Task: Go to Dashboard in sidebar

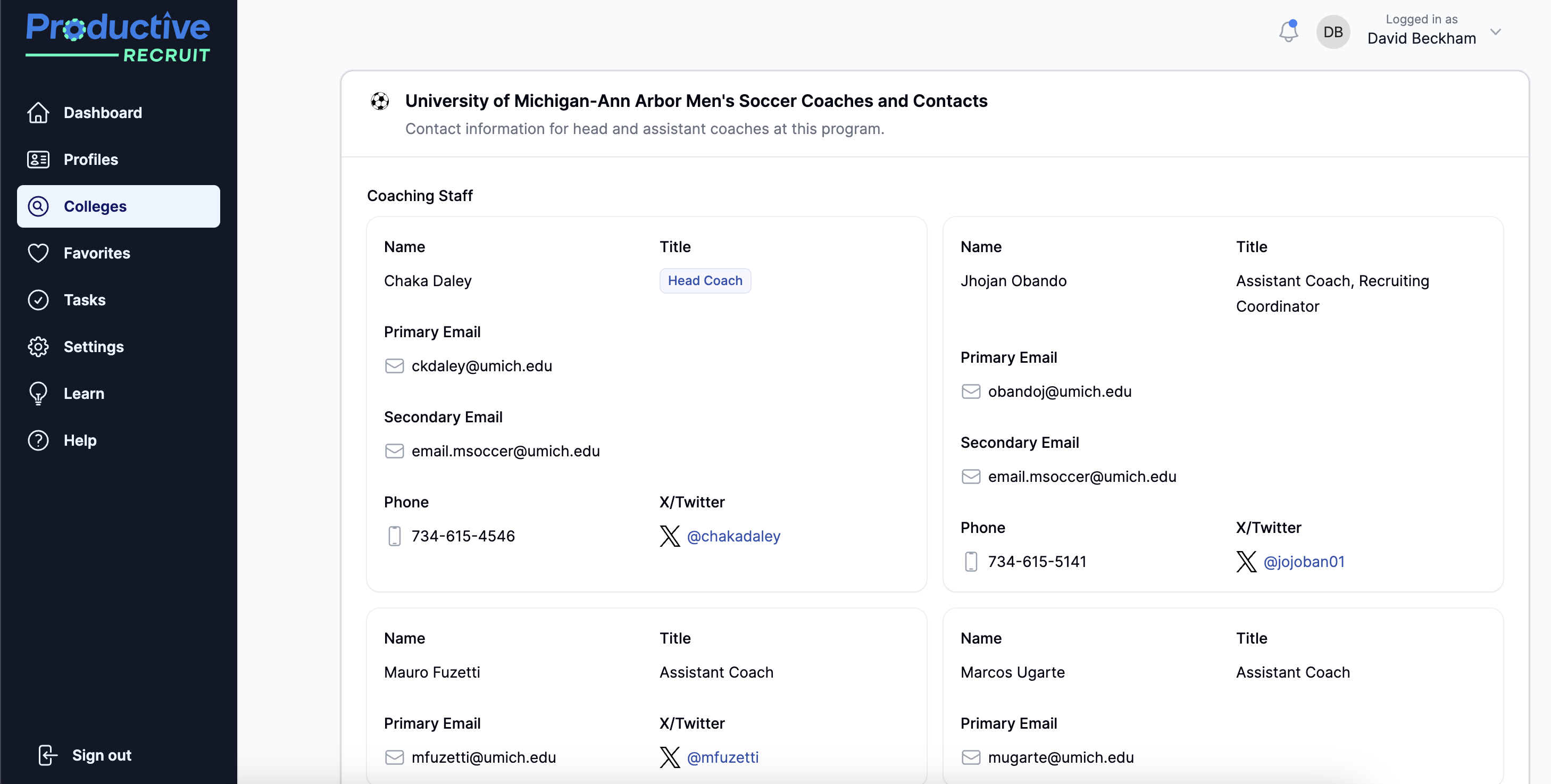Action: tap(119, 113)
